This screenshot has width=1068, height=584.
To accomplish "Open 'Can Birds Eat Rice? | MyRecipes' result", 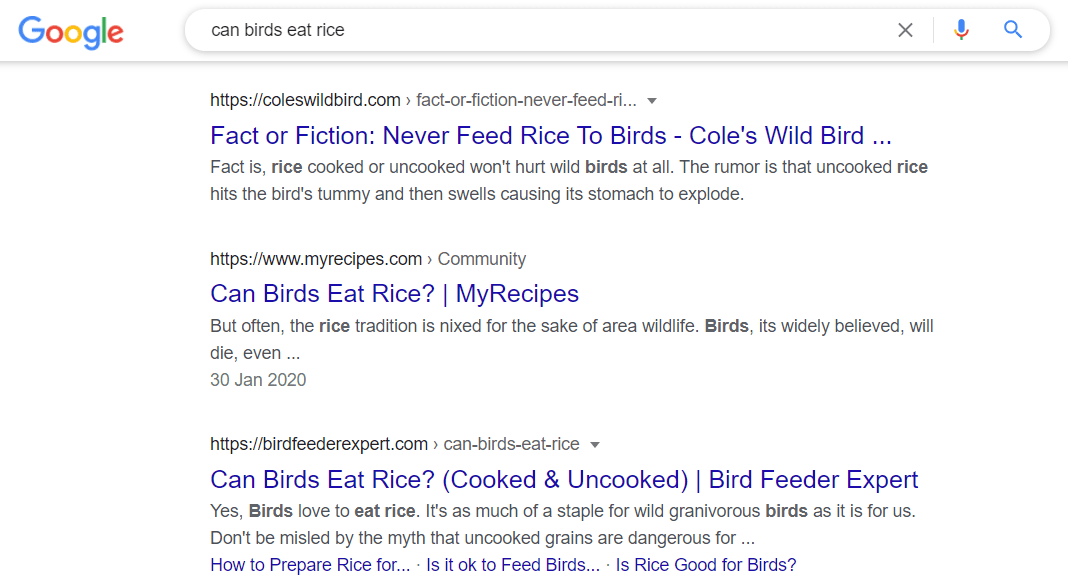I will coord(394,293).
